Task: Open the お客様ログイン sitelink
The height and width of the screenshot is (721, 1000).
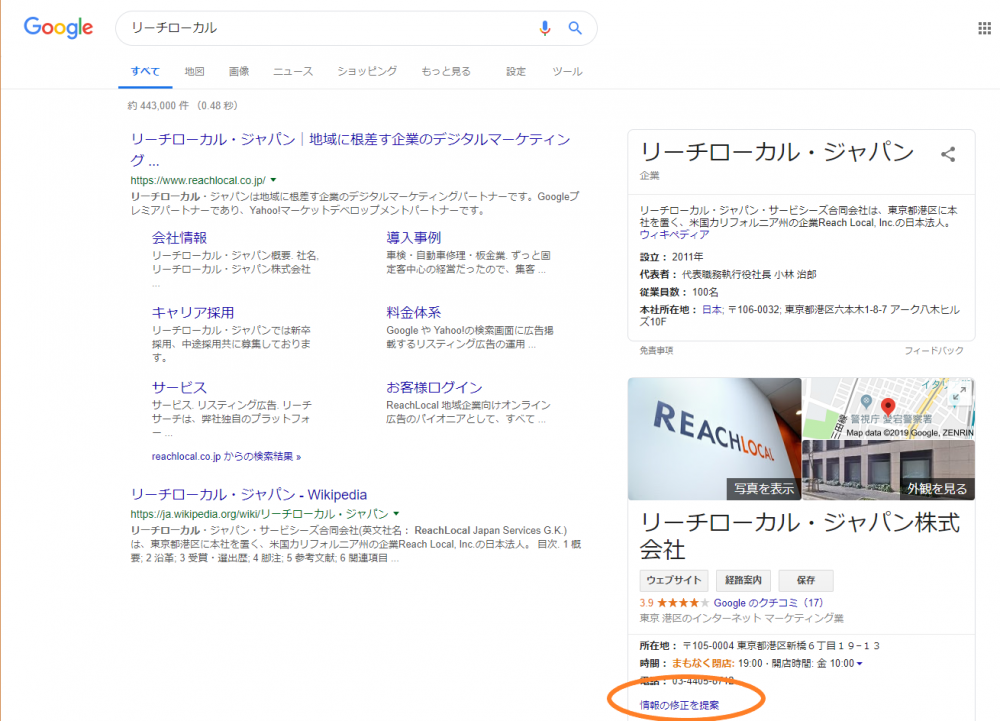Action: pyautogui.click(x=434, y=388)
